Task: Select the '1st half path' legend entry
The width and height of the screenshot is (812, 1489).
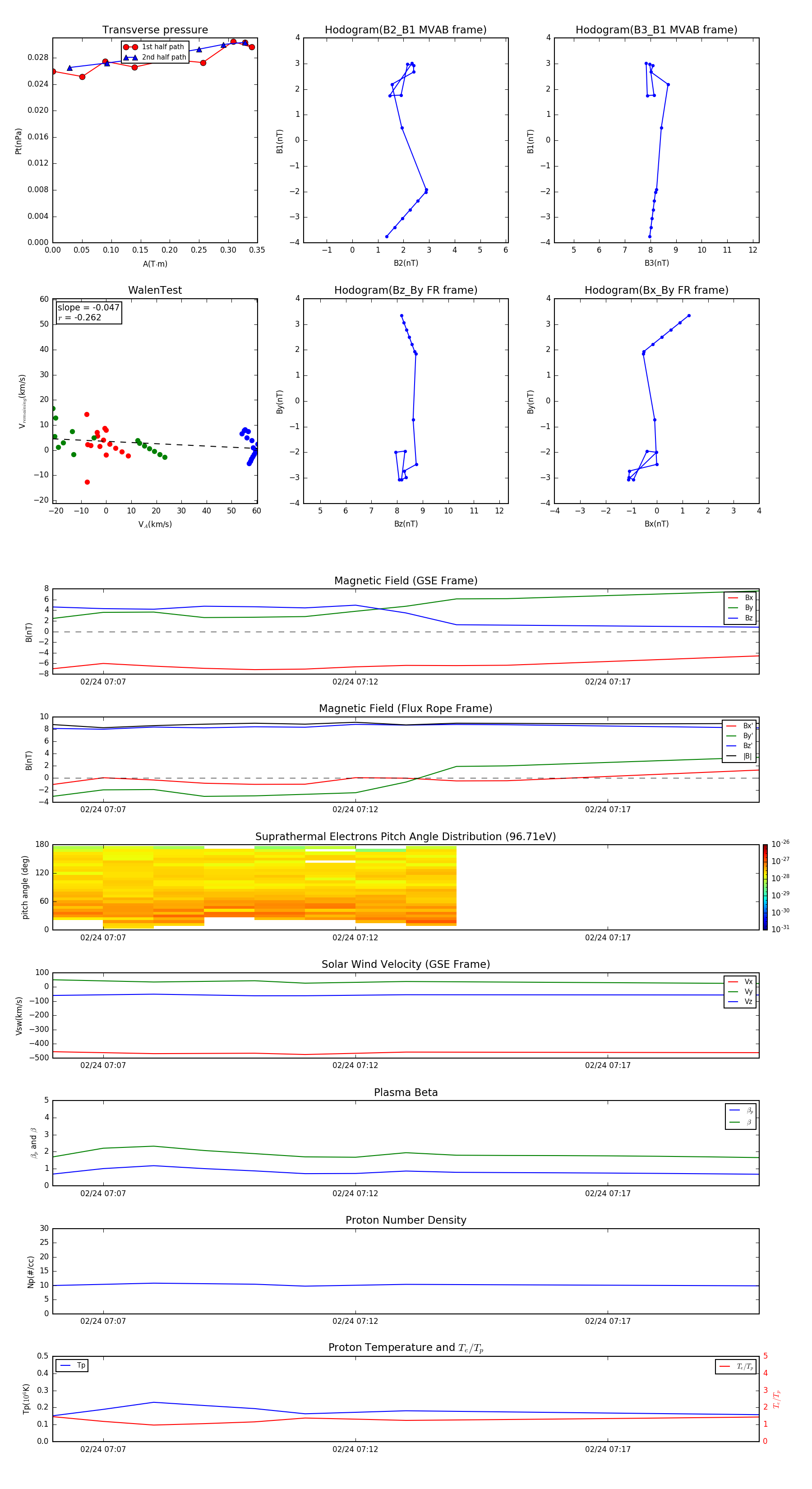Action: 154,47
